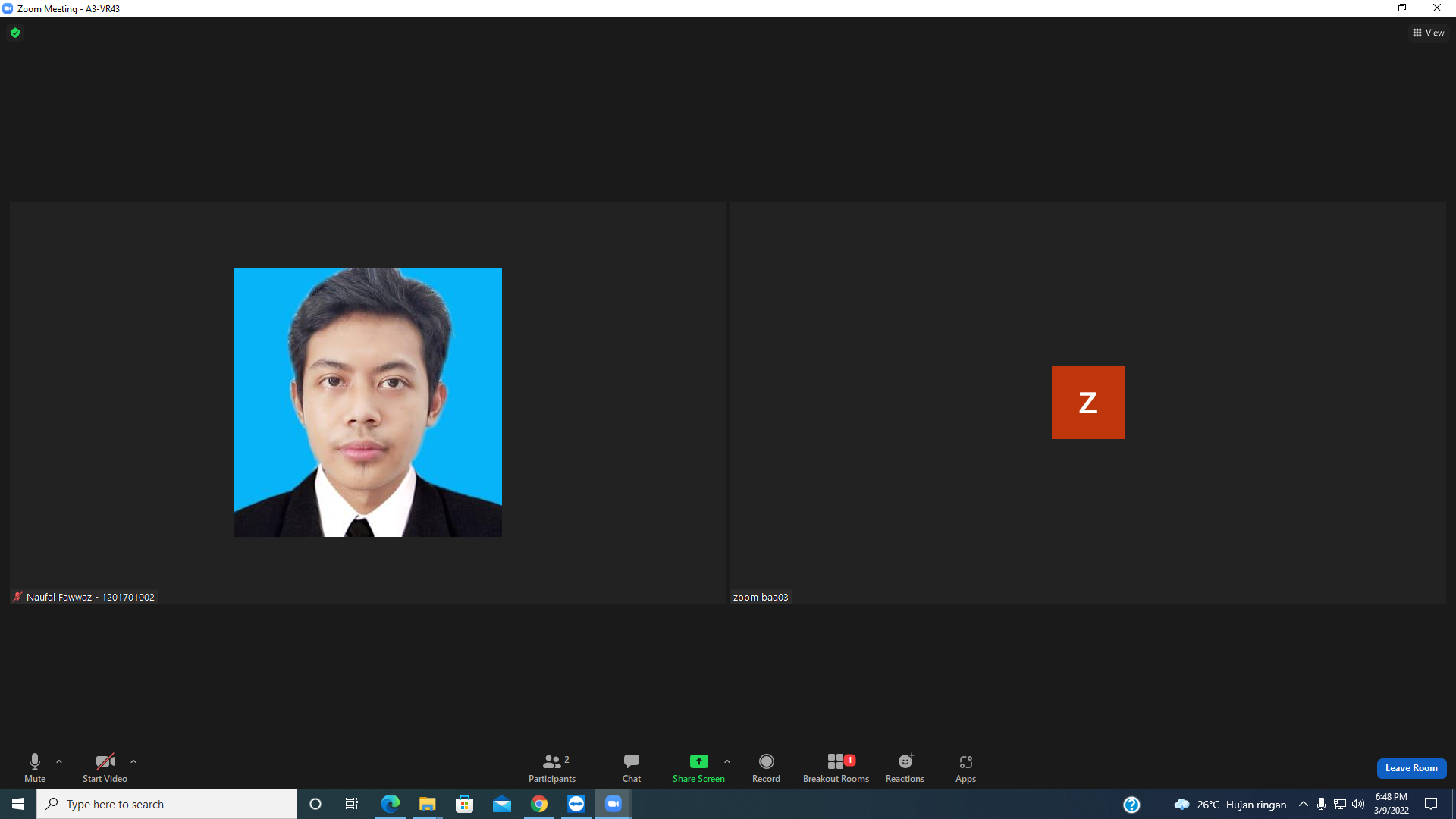Image resolution: width=1456 pixels, height=819 pixels.
Task: Open Cortana from the taskbar
Action: tap(315, 804)
